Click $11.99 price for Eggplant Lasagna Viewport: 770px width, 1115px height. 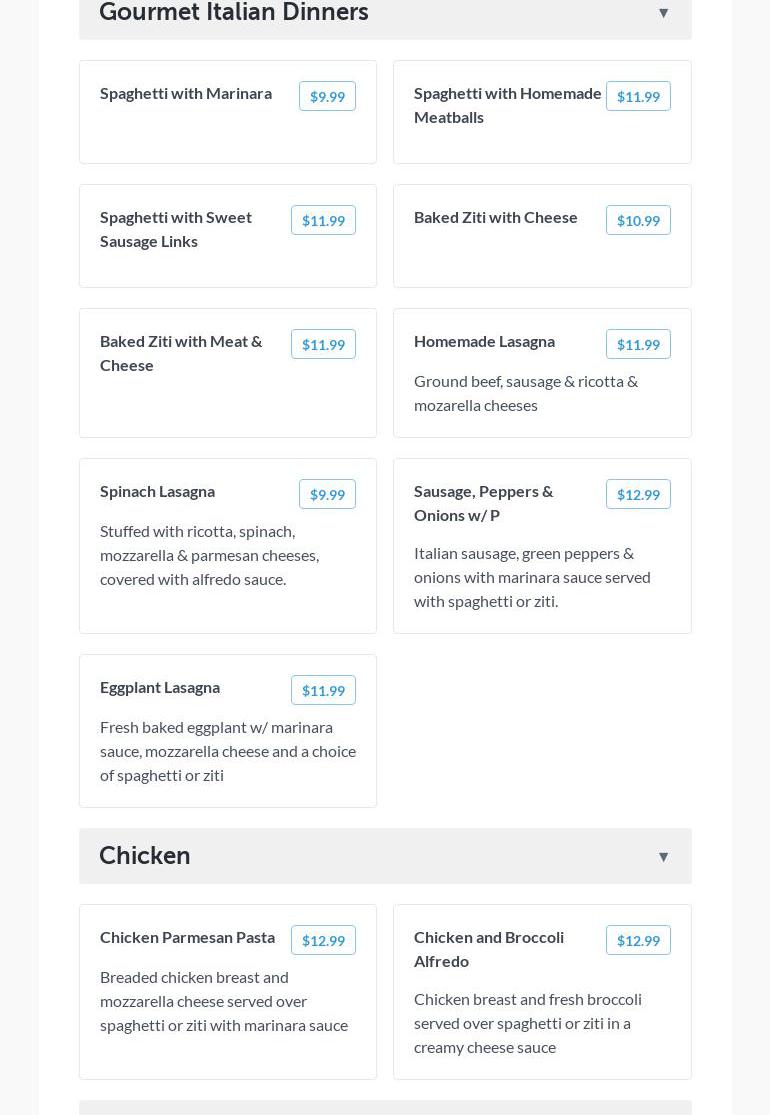click(323, 690)
